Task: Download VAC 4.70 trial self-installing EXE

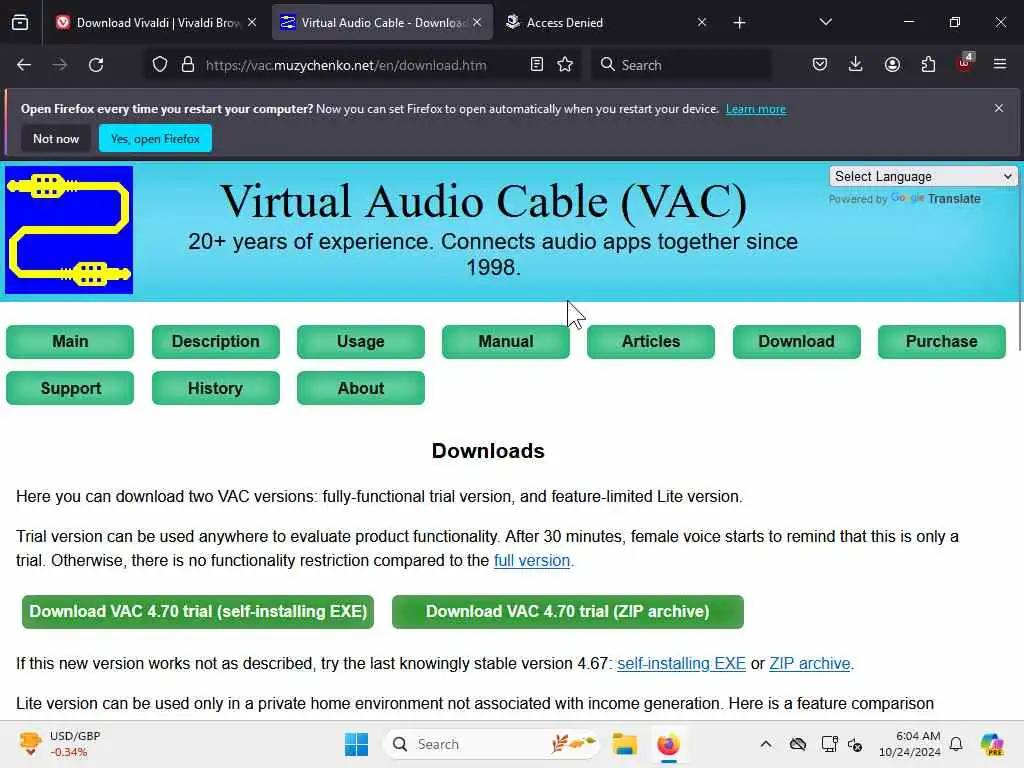Action: [198, 612]
